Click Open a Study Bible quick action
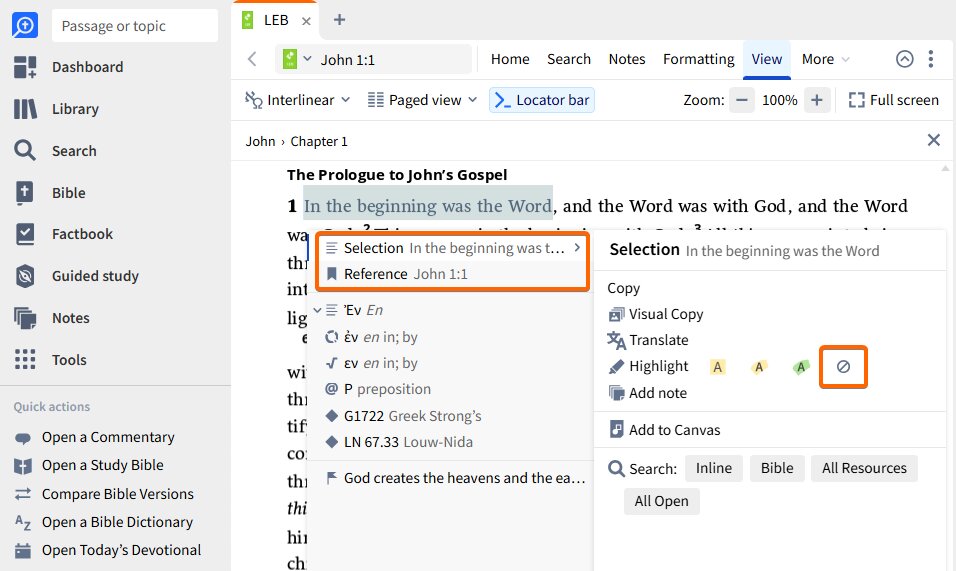Image resolution: width=956 pixels, height=571 pixels. [89, 466]
